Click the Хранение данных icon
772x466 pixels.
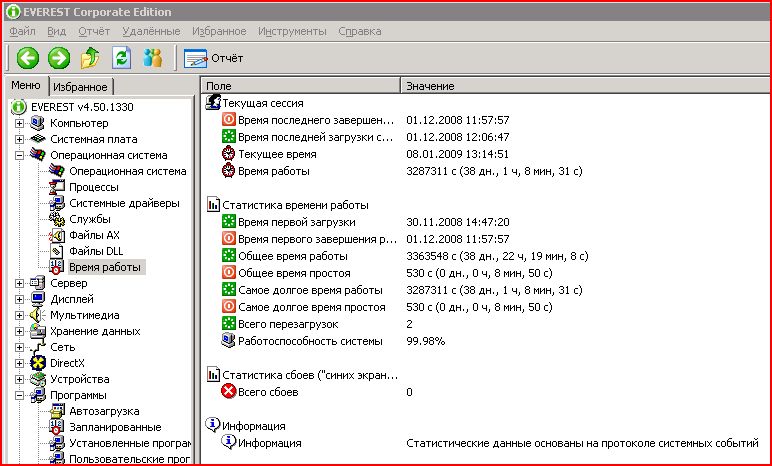tap(37, 331)
